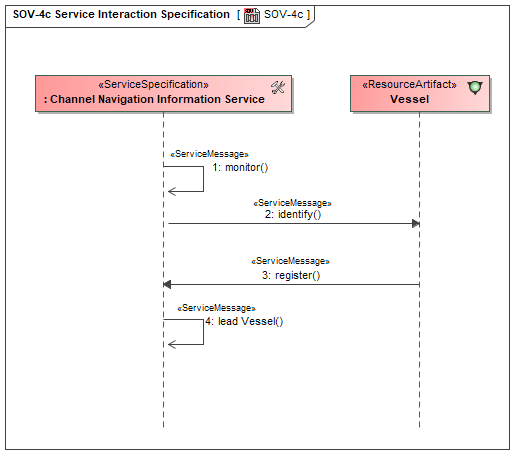The height and width of the screenshot is (454, 514).
Task: Click the «ServiceSpecification» stereotype text
Action: (153, 84)
